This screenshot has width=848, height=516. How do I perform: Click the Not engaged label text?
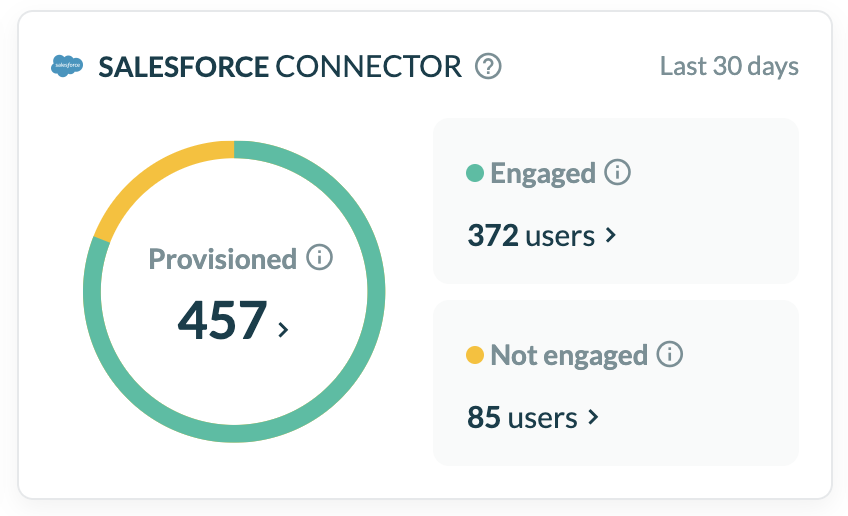point(568,355)
